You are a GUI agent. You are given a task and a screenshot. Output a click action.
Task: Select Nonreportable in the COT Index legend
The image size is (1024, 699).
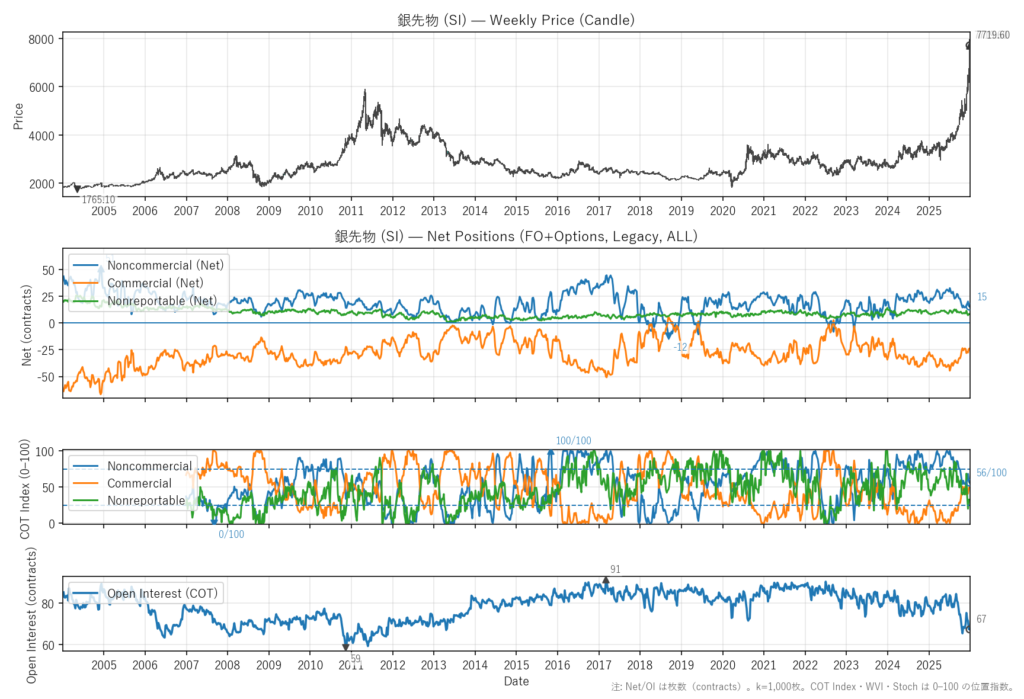point(145,500)
